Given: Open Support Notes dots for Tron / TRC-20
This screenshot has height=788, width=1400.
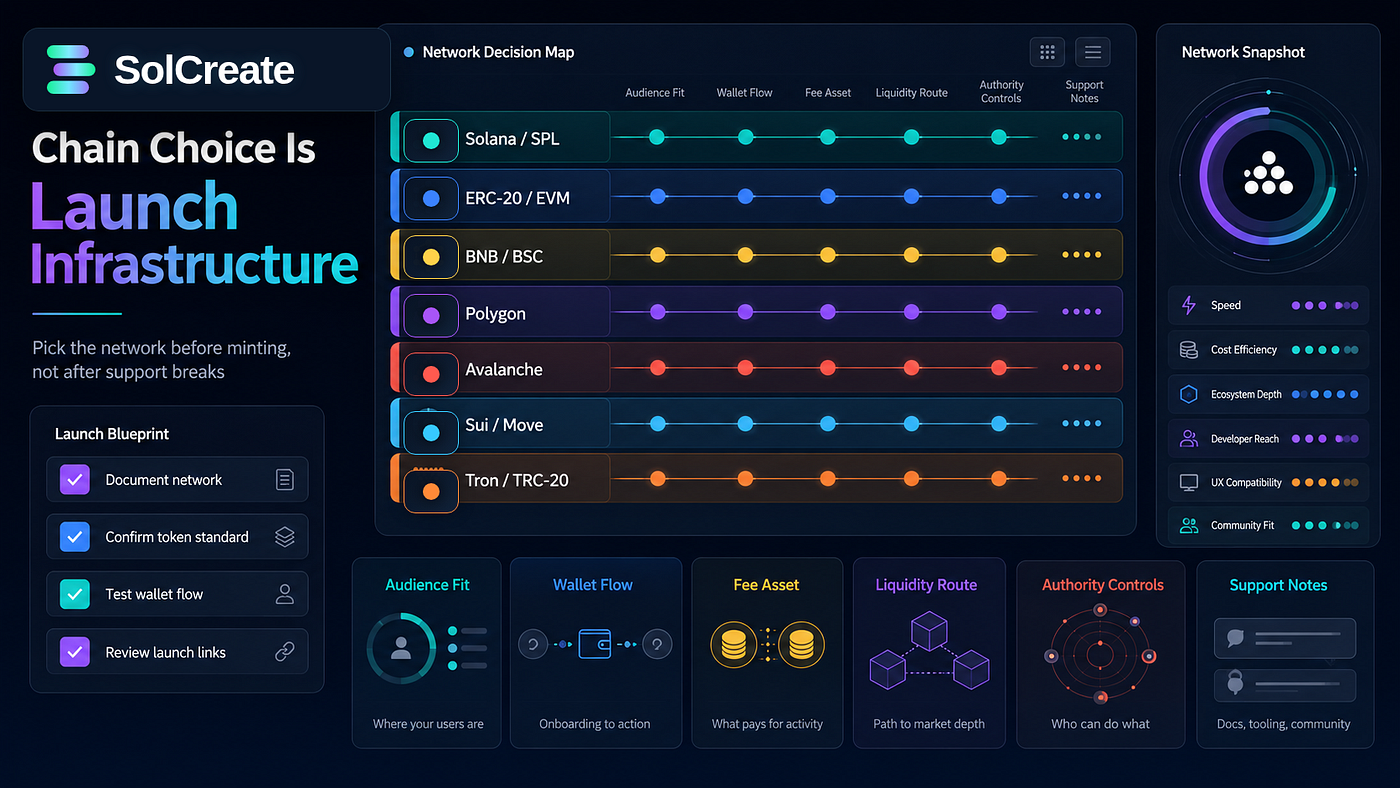Looking at the screenshot, I should point(1082,478).
